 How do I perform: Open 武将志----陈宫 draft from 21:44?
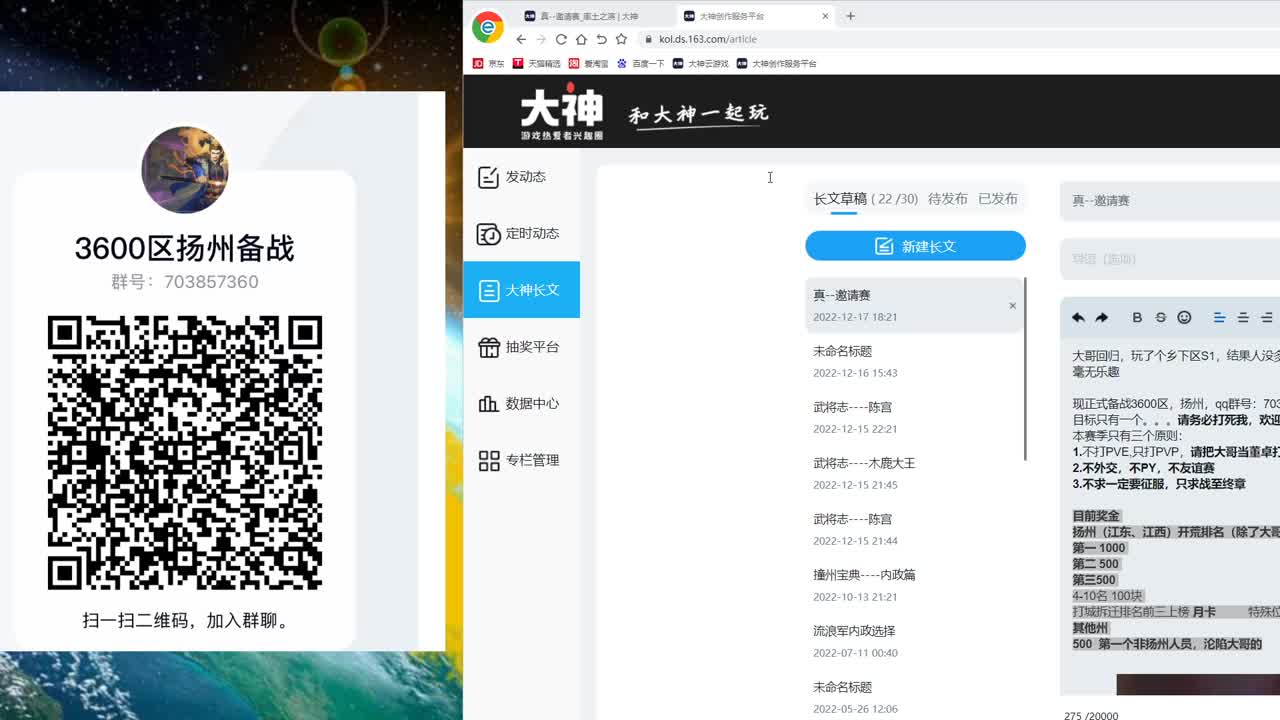[915, 529]
